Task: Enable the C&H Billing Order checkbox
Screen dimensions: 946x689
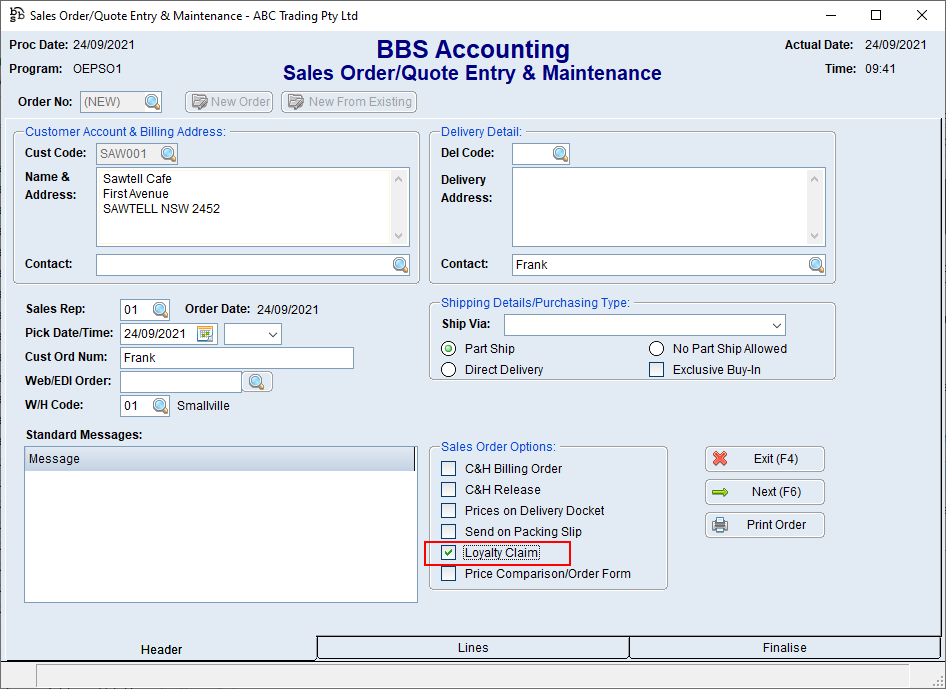Action: 449,469
